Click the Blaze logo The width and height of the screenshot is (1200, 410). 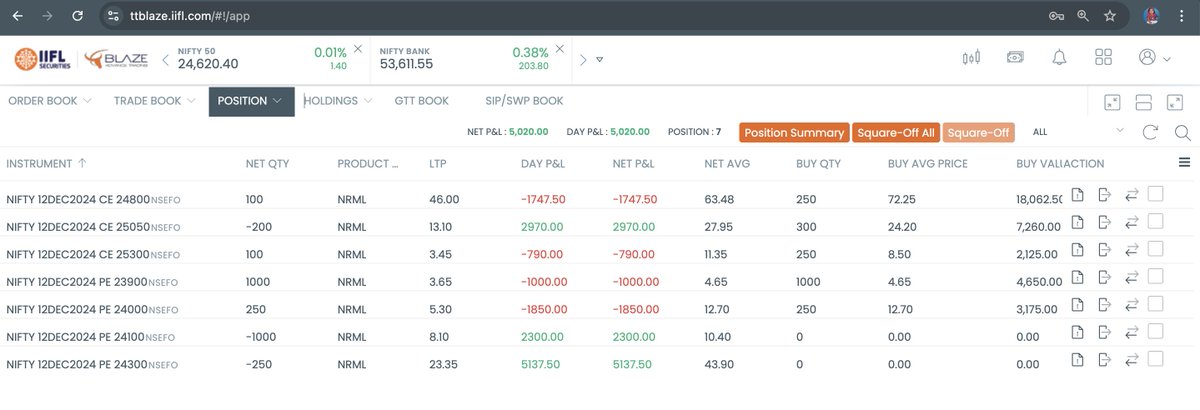pyautogui.click(x=115, y=60)
